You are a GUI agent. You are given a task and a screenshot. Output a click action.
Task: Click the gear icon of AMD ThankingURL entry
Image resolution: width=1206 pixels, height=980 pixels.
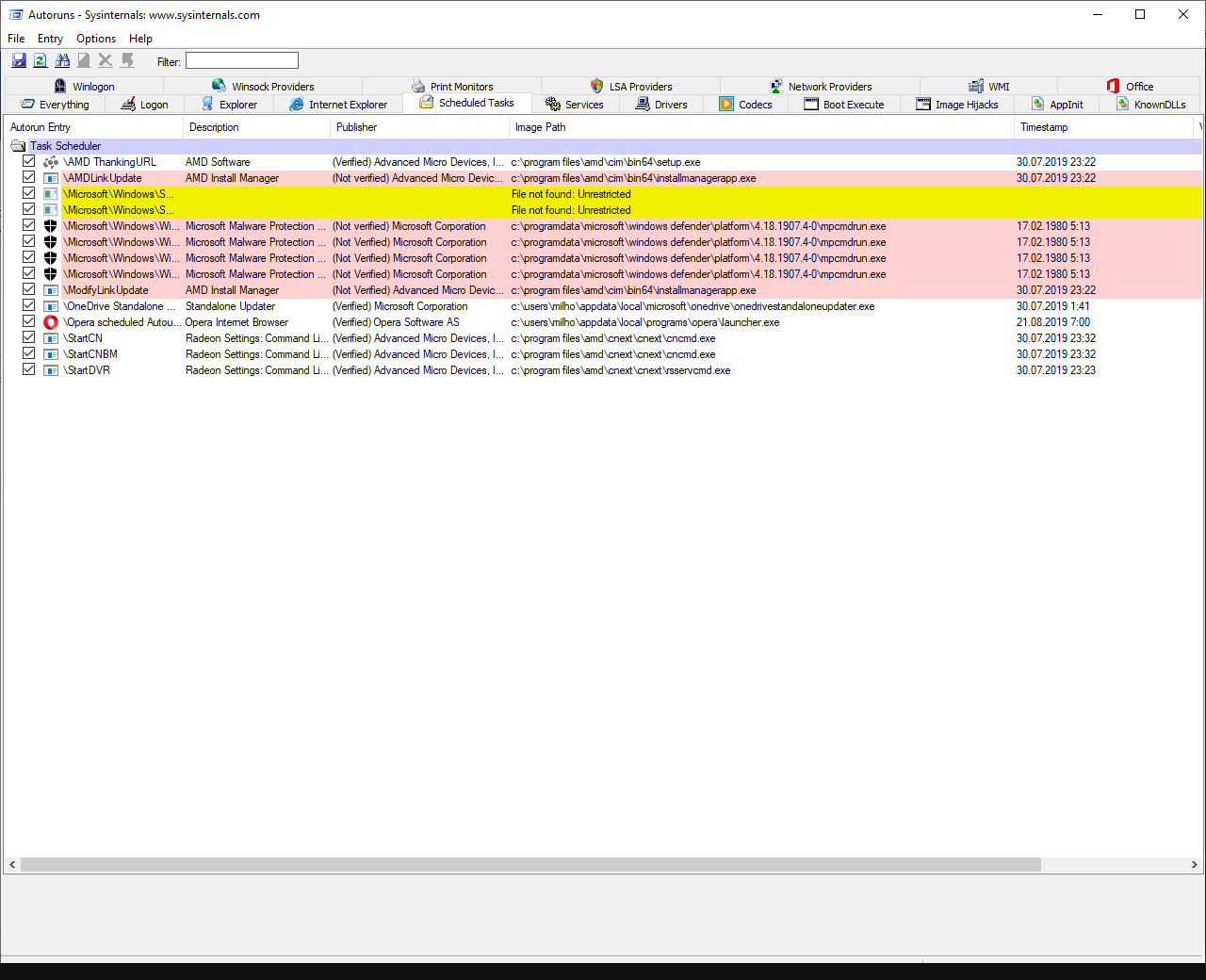coord(51,162)
